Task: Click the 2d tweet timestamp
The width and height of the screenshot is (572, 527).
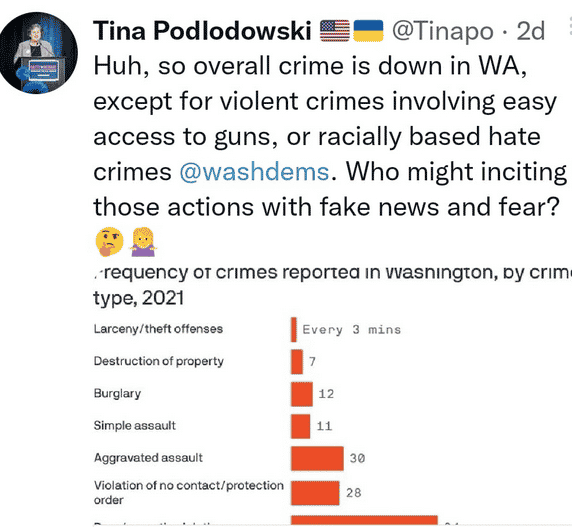Action: [x=530, y=31]
